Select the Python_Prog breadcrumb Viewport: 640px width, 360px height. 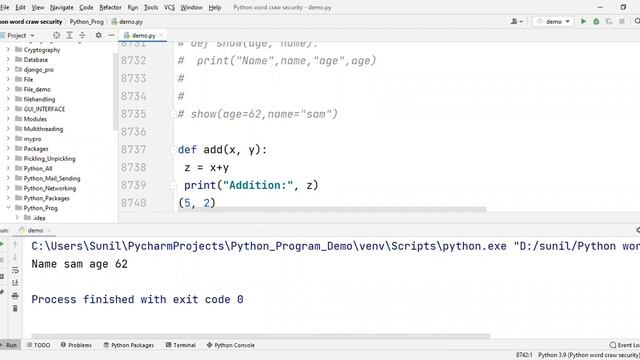[87, 22]
